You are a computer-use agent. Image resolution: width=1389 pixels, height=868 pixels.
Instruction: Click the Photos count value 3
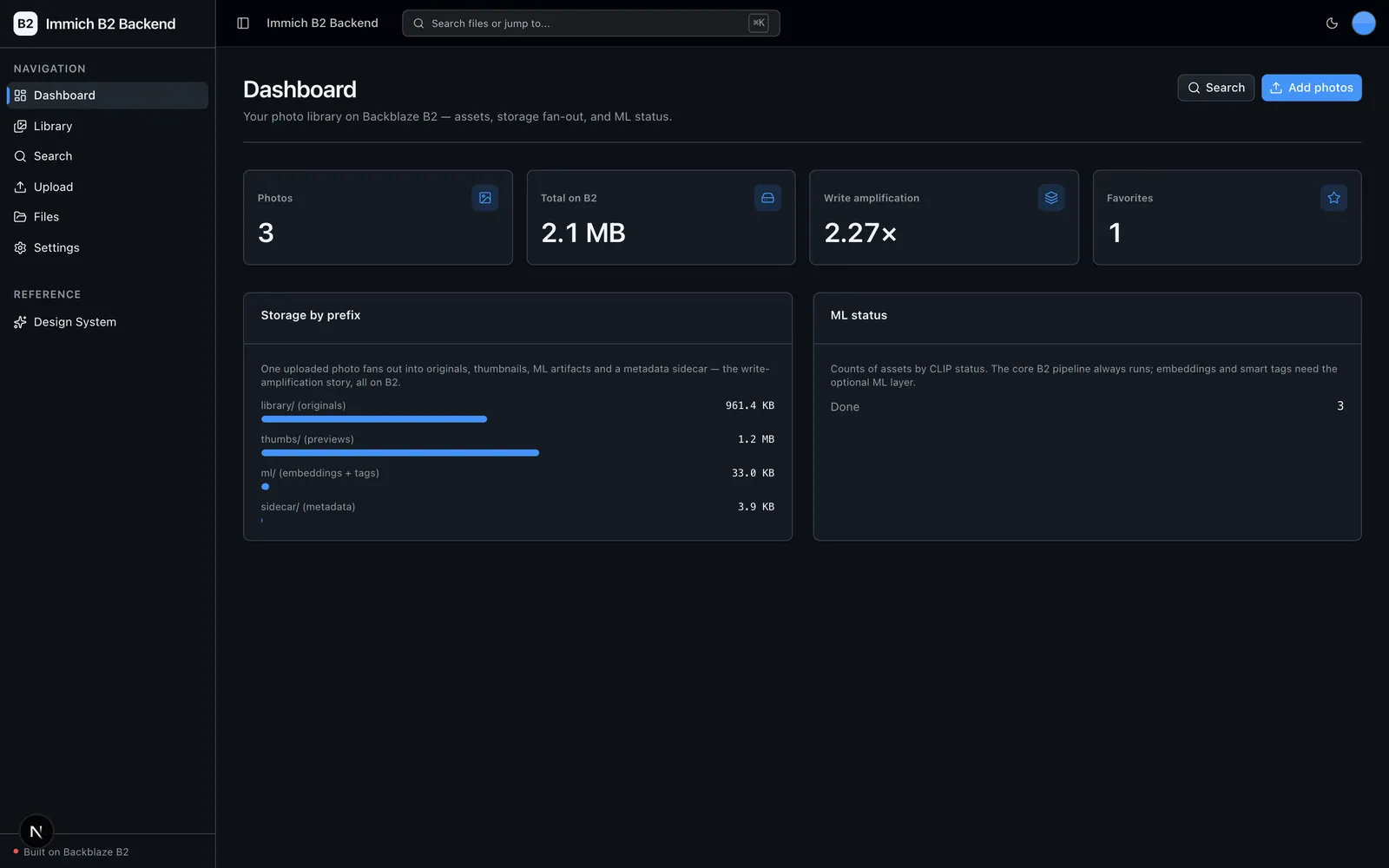[x=266, y=233]
